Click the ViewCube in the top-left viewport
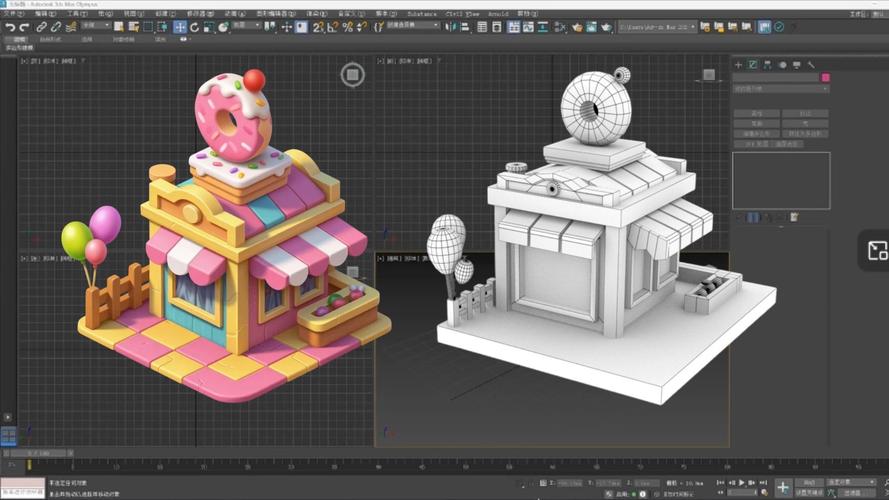 (x=353, y=75)
